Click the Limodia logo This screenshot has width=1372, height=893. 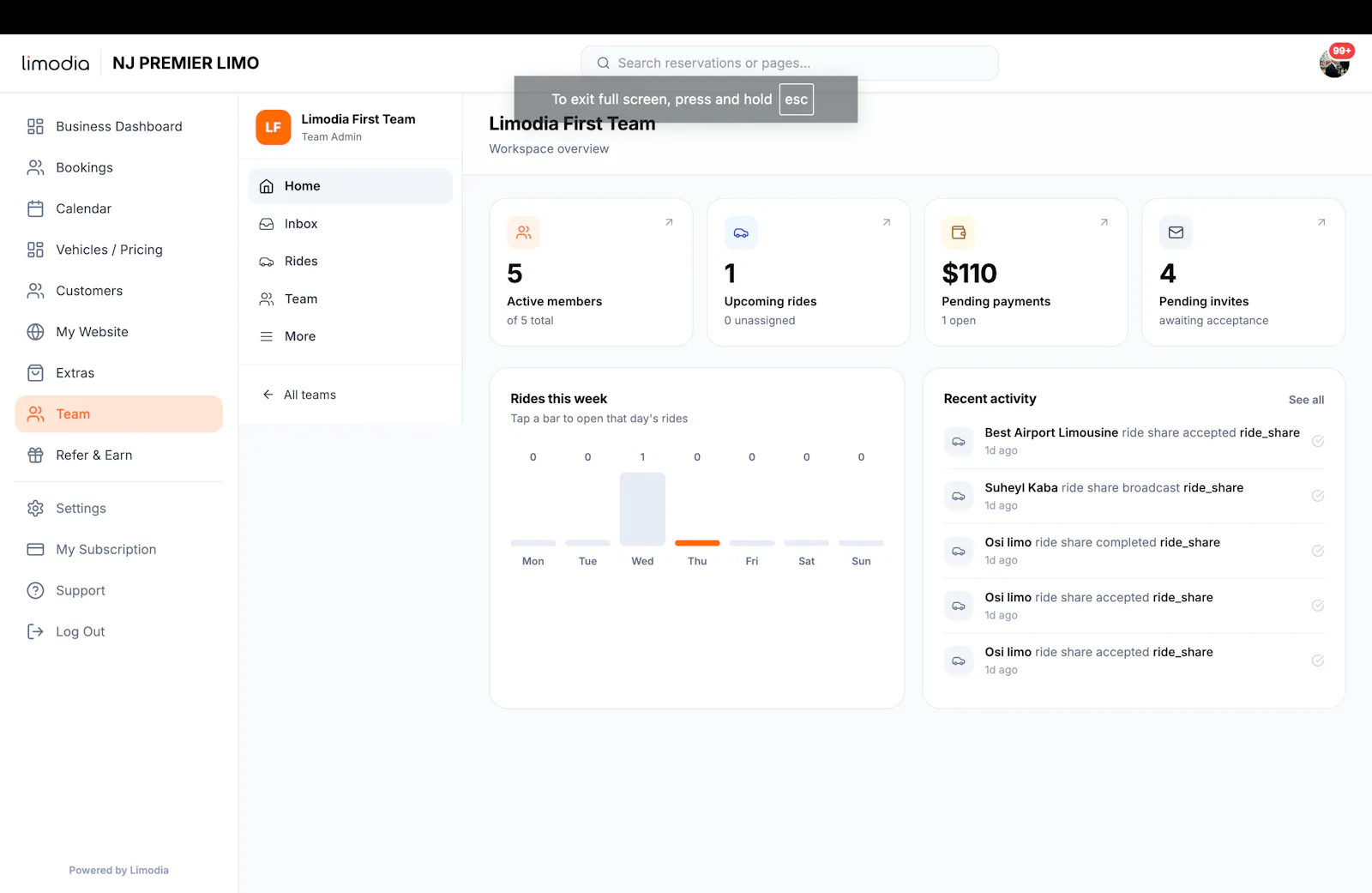click(x=56, y=63)
